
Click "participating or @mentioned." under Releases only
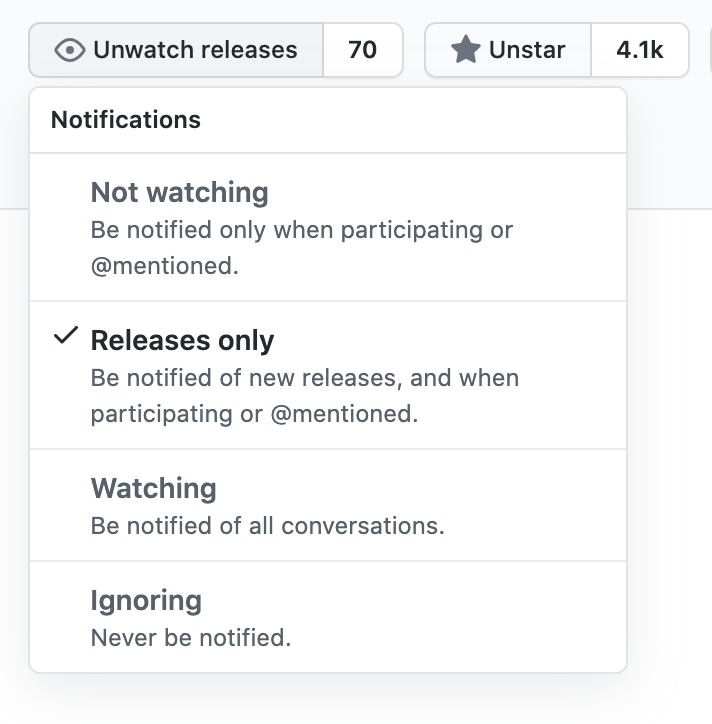click(x=254, y=414)
